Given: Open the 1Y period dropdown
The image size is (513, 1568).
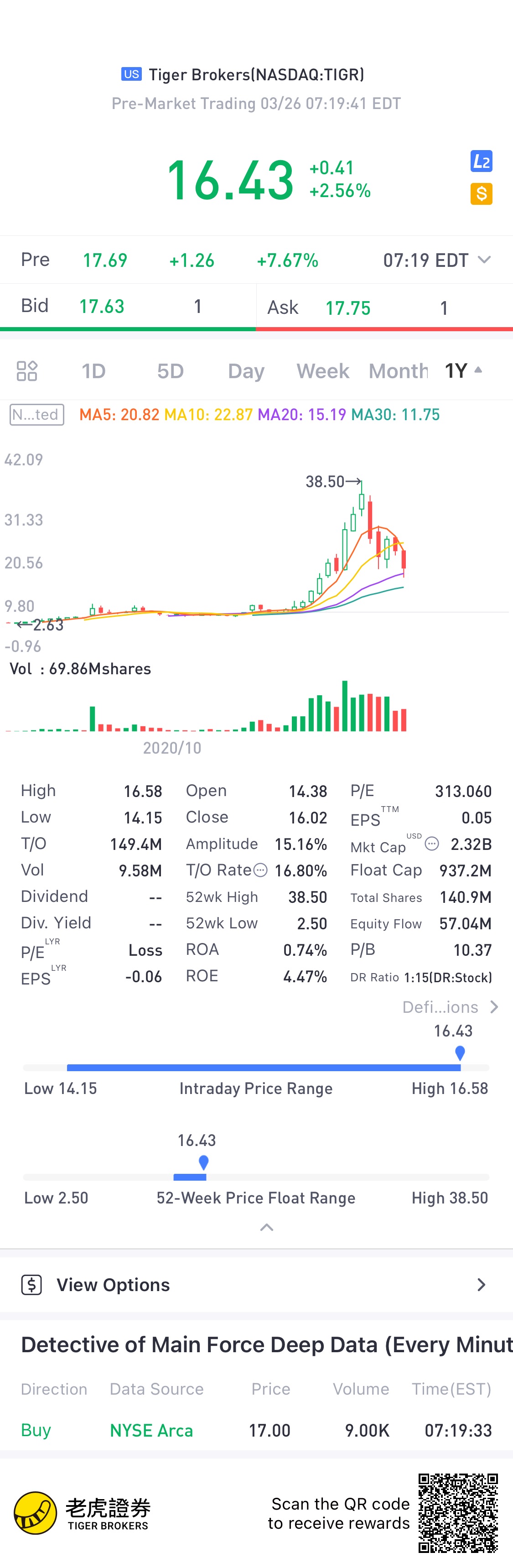Looking at the screenshot, I should point(463,370).
